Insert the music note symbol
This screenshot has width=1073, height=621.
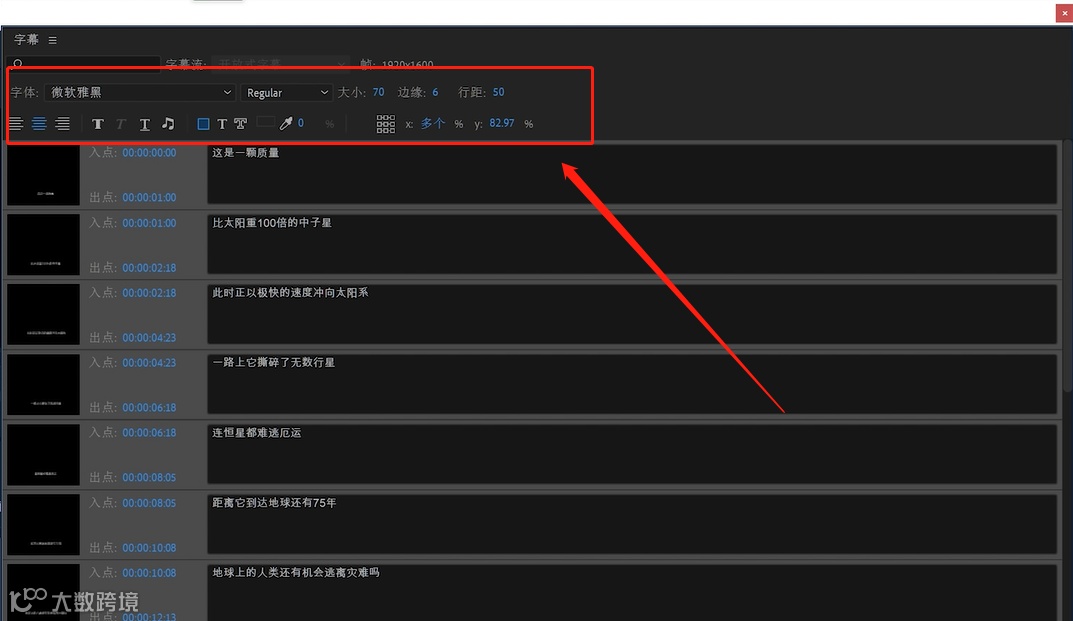click(x=168, y=123)
